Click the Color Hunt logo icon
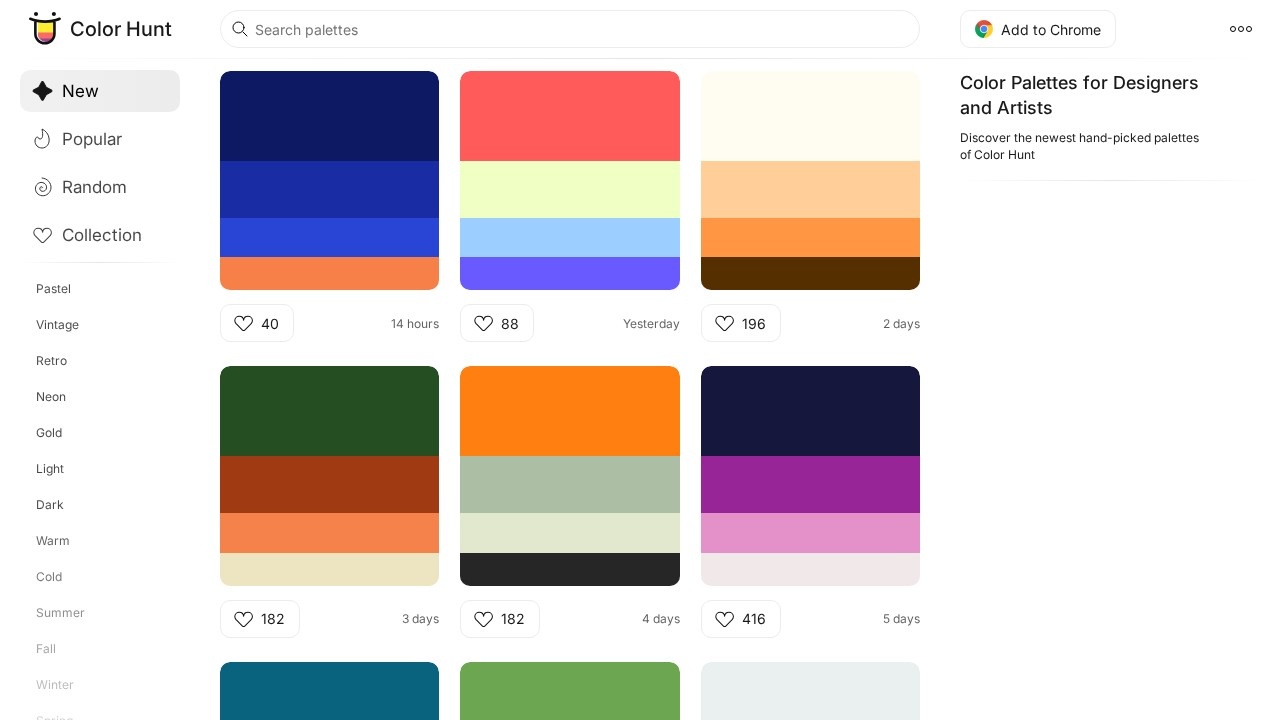 45,29
